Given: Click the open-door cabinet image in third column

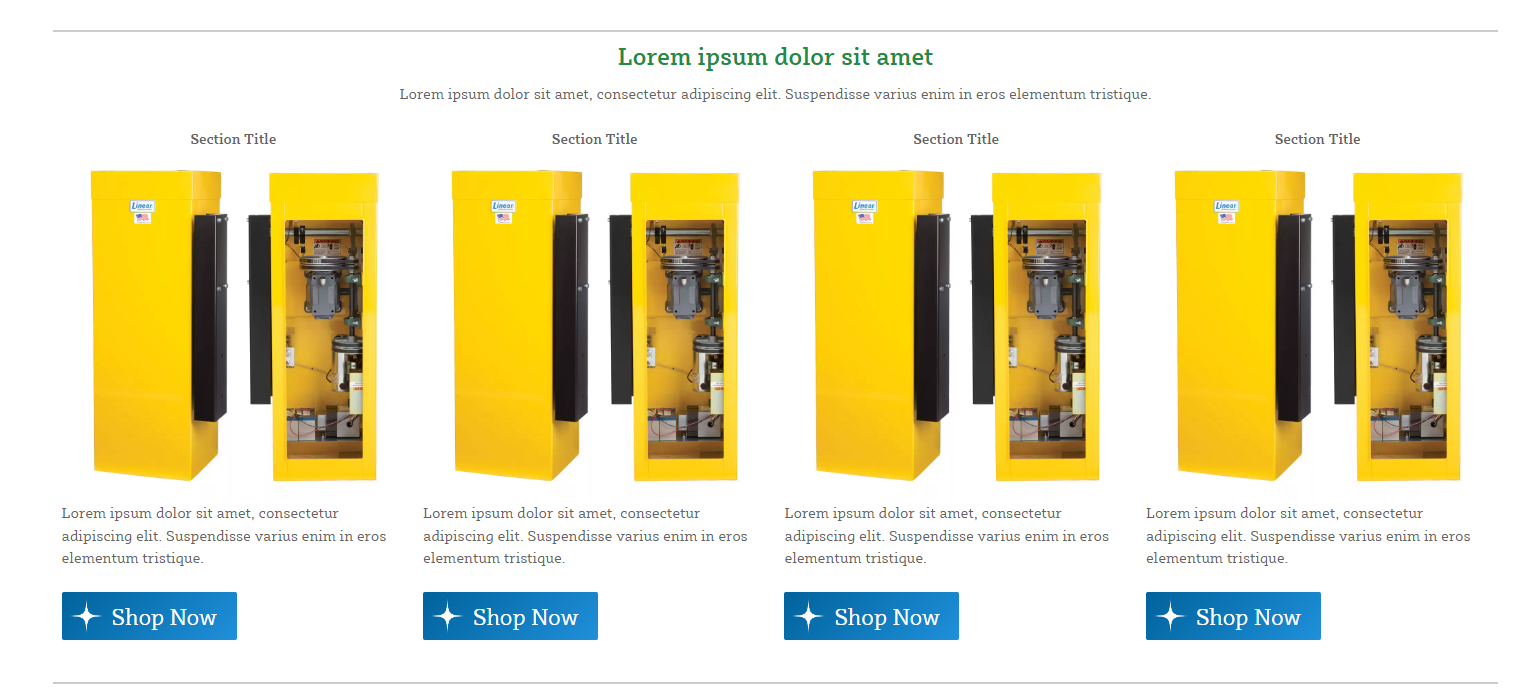Looking at the screenshot, I should coord(1036,326).
